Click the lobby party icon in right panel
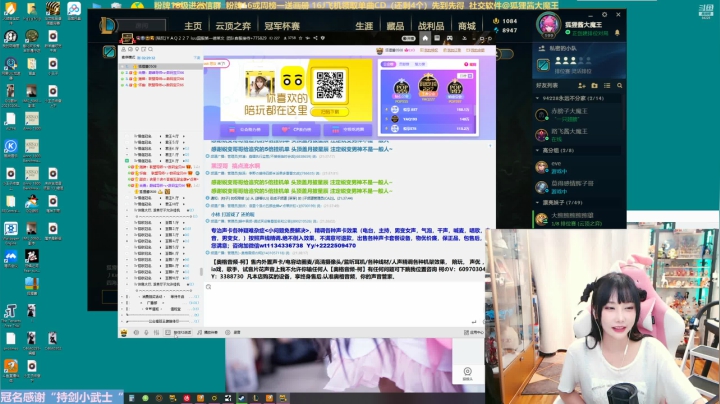 click(543, 65)
